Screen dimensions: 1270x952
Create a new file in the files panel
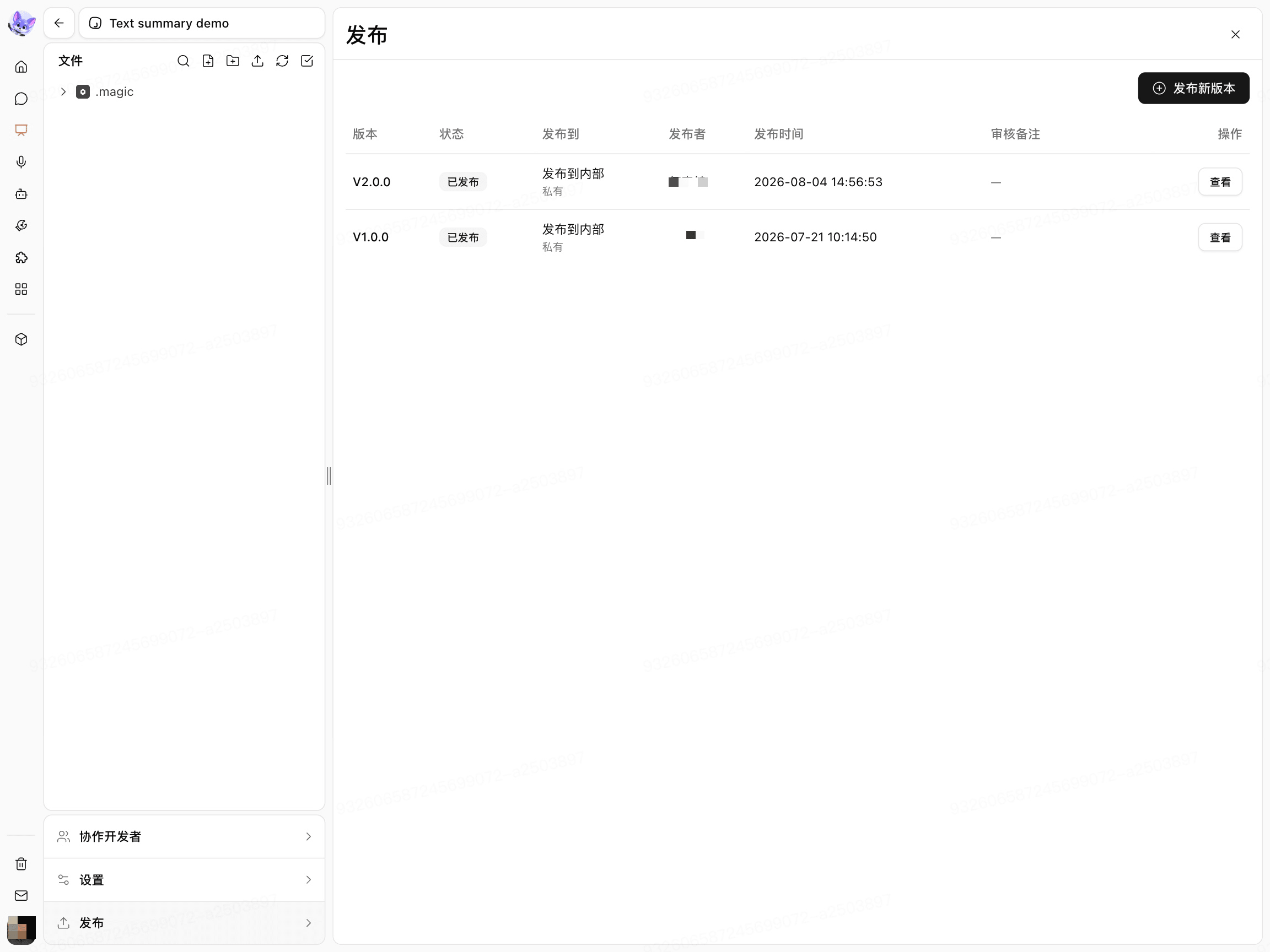pyautogui.click(x=208, y=61)
